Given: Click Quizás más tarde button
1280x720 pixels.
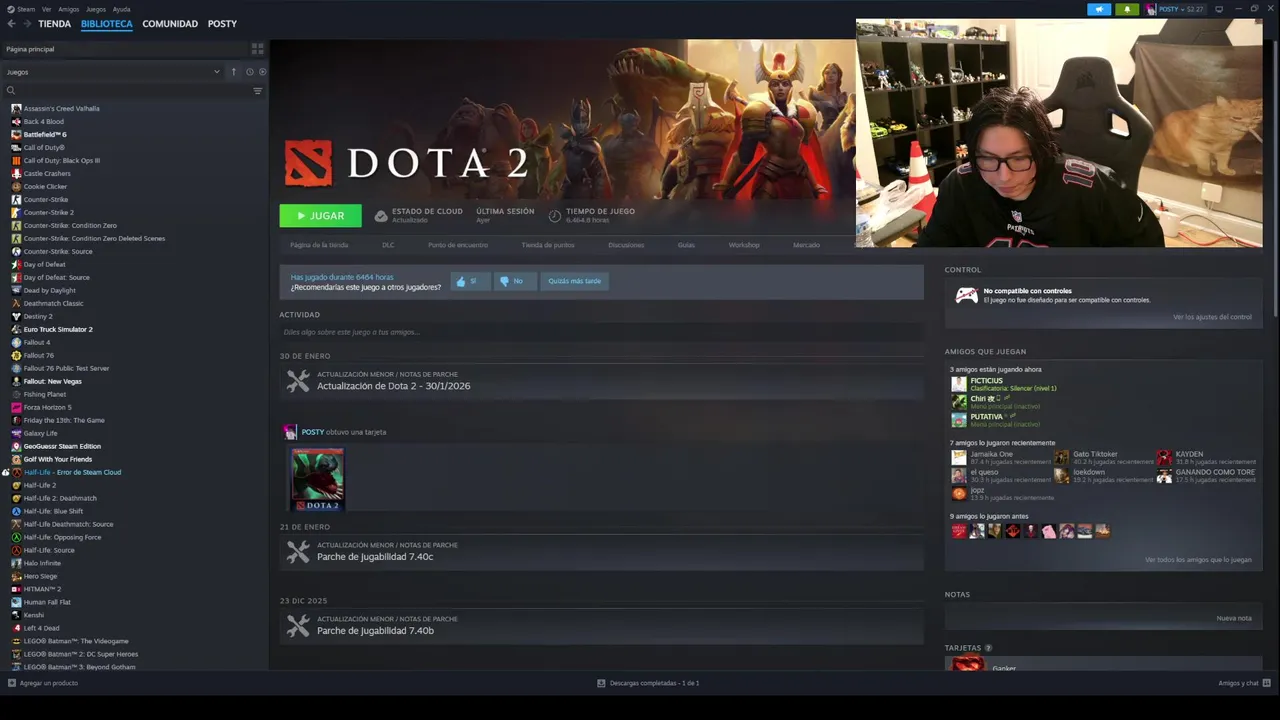Looking at the screenshot, I should click(x=575, y=281).
